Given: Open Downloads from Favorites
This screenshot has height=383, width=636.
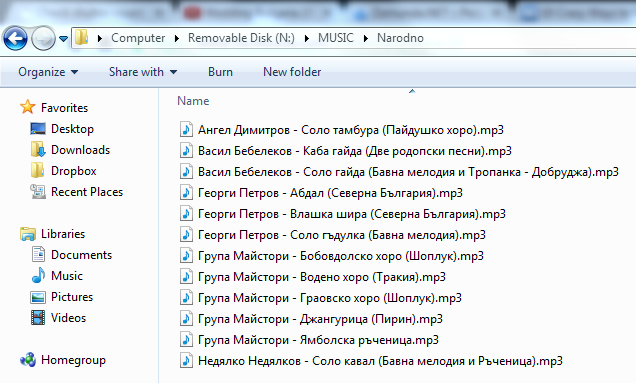Looking at the screenshot, I should click(80, 150).
